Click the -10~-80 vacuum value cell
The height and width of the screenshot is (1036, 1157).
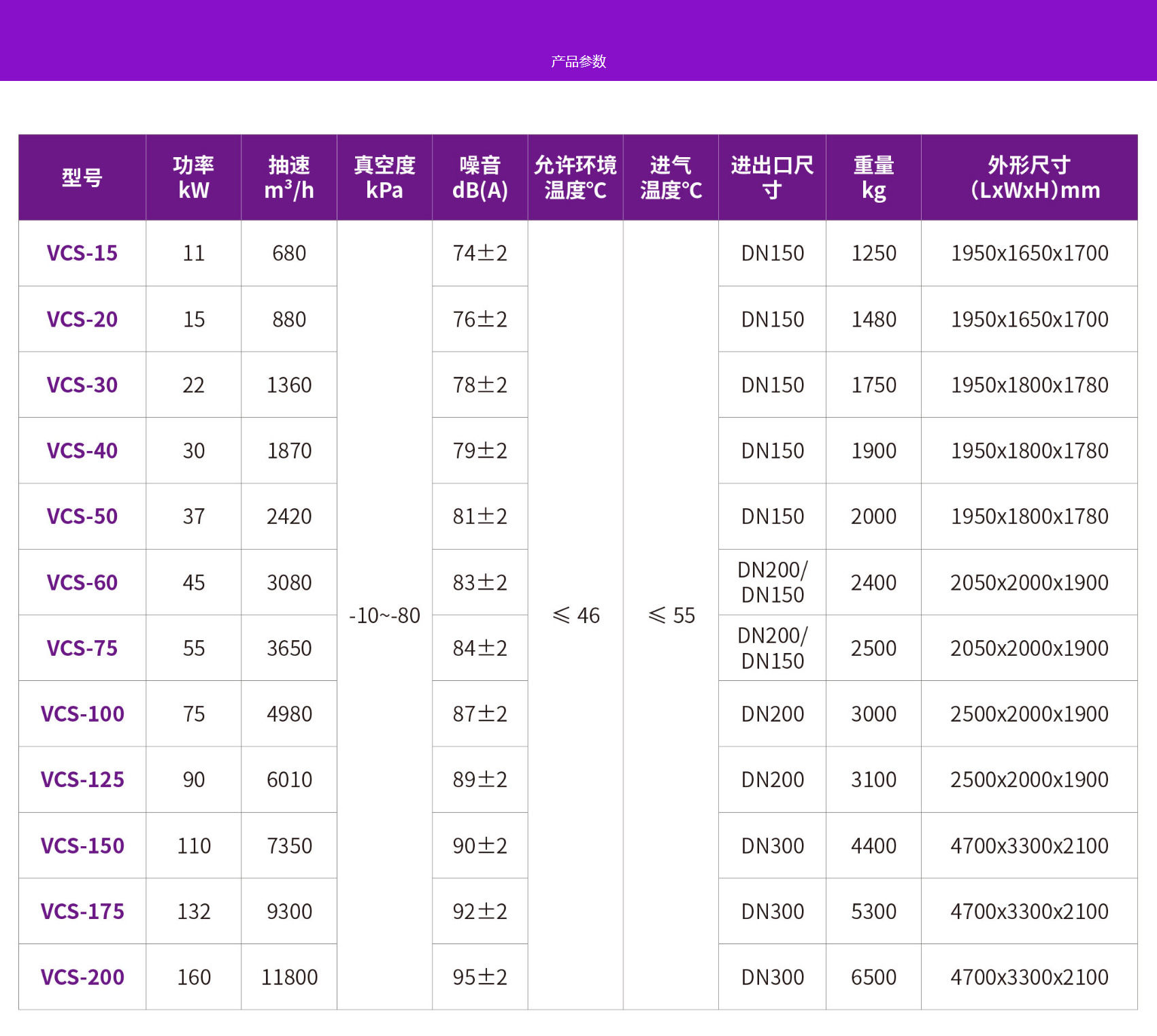tap(385, 616)
